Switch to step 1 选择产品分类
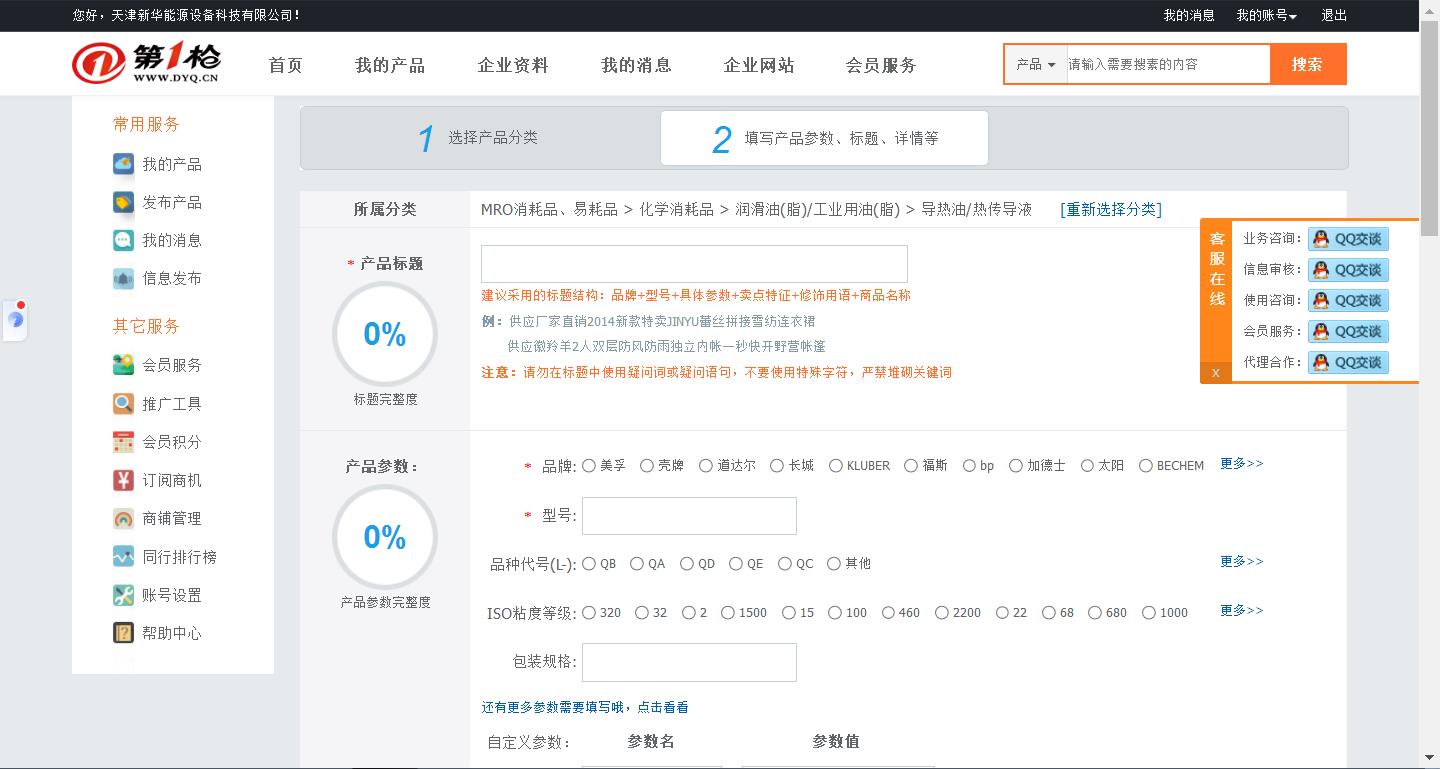1440x769 pixels. point(480,138)
